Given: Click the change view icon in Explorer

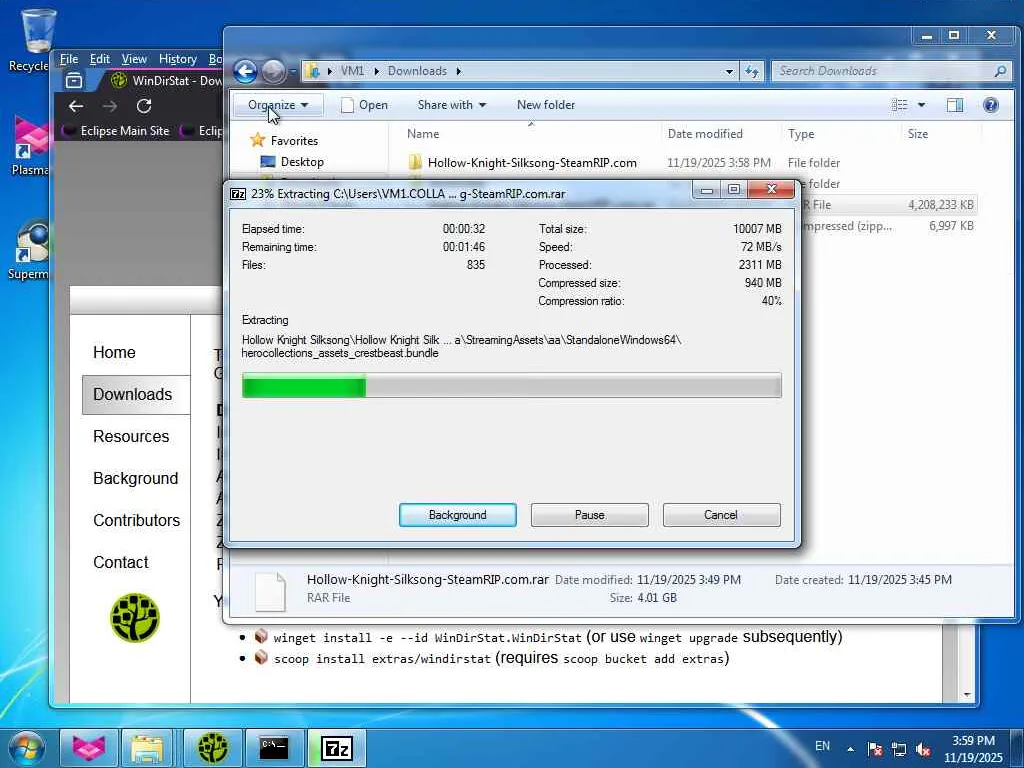Looking at the screenshot, I should click(x=899, y=104).
